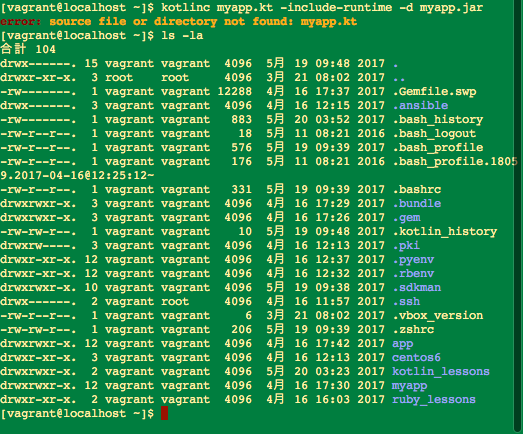Click the .vbox_version file name
This screenshot has width=523, height=434.
[438, 316]
